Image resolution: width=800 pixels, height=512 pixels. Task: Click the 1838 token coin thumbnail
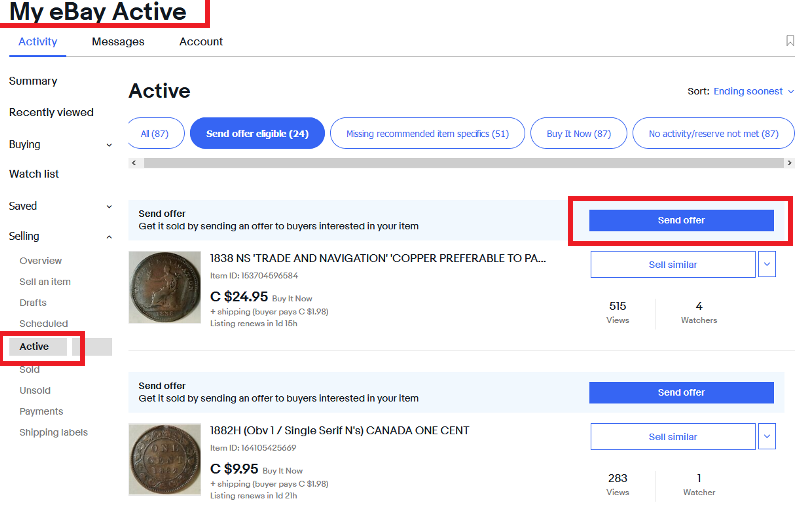coord(165,287)
